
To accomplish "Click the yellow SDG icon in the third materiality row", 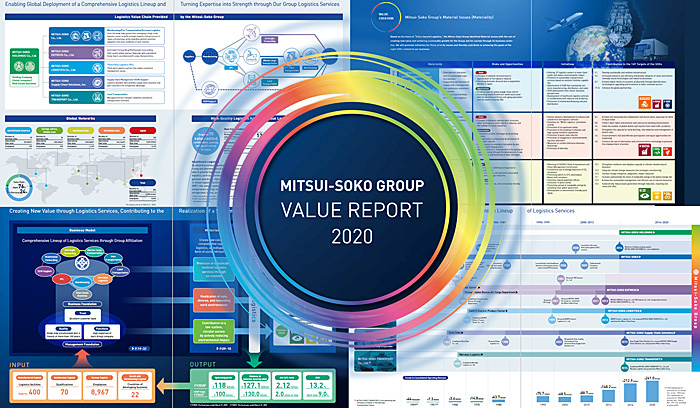I will [x=656, y=195].
